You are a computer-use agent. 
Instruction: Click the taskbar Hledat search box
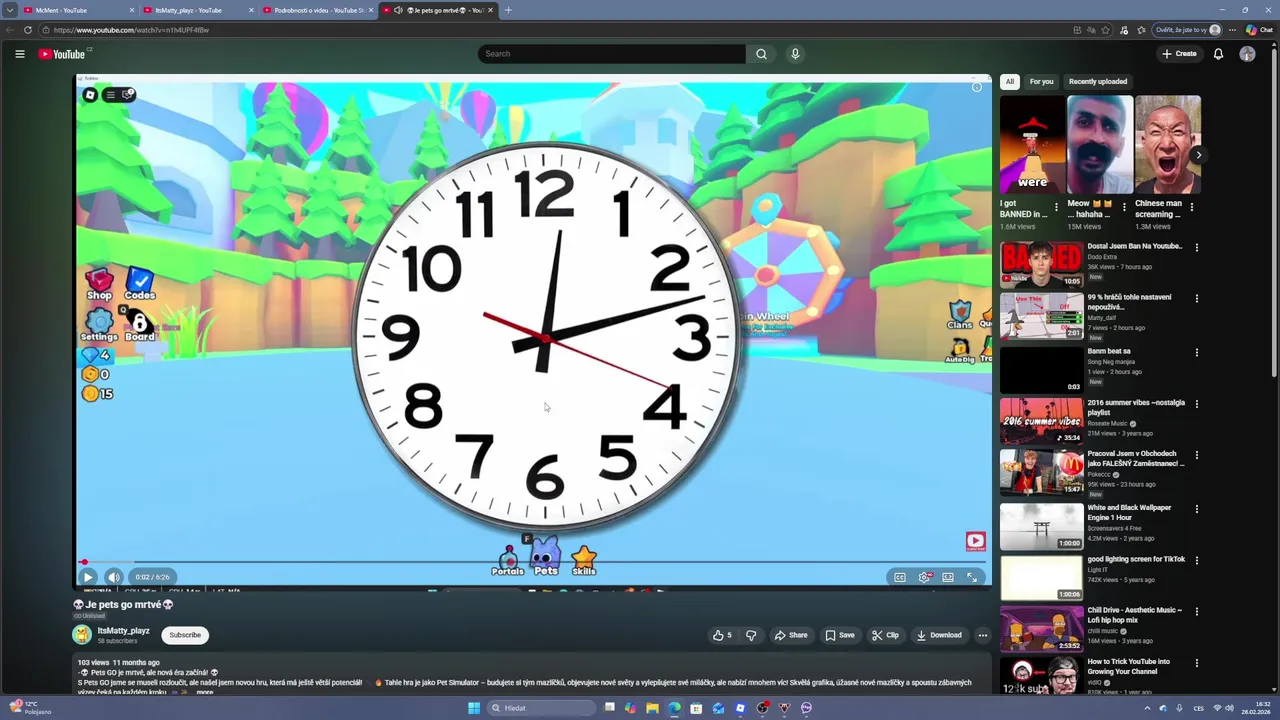(x=539, y=708)
